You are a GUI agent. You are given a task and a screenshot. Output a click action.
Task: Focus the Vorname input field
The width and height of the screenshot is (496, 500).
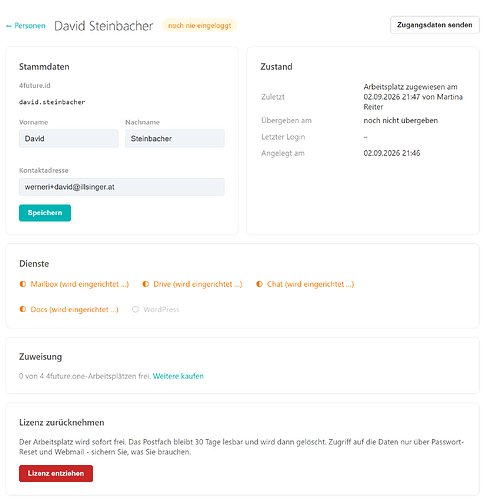tap(69, 138)
